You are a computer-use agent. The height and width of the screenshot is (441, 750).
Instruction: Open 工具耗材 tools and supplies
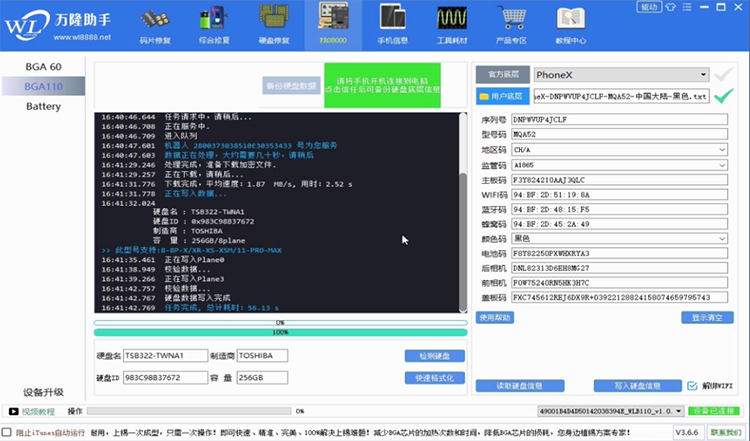(452, 25)
